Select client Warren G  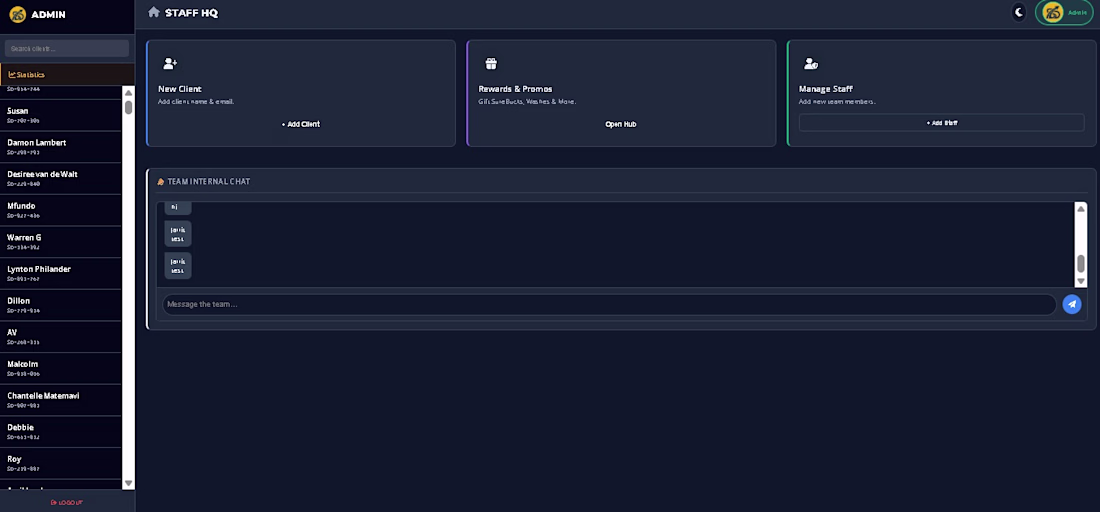60,241
